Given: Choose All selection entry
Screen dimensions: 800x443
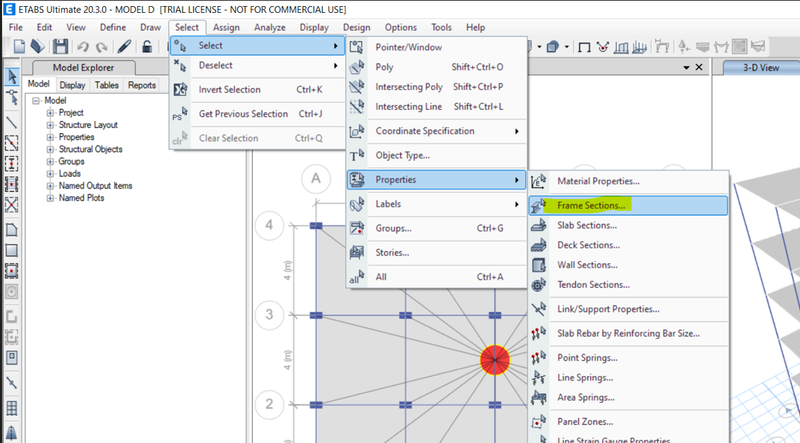Looking at the screenshot, I should [x=436, y=277].
